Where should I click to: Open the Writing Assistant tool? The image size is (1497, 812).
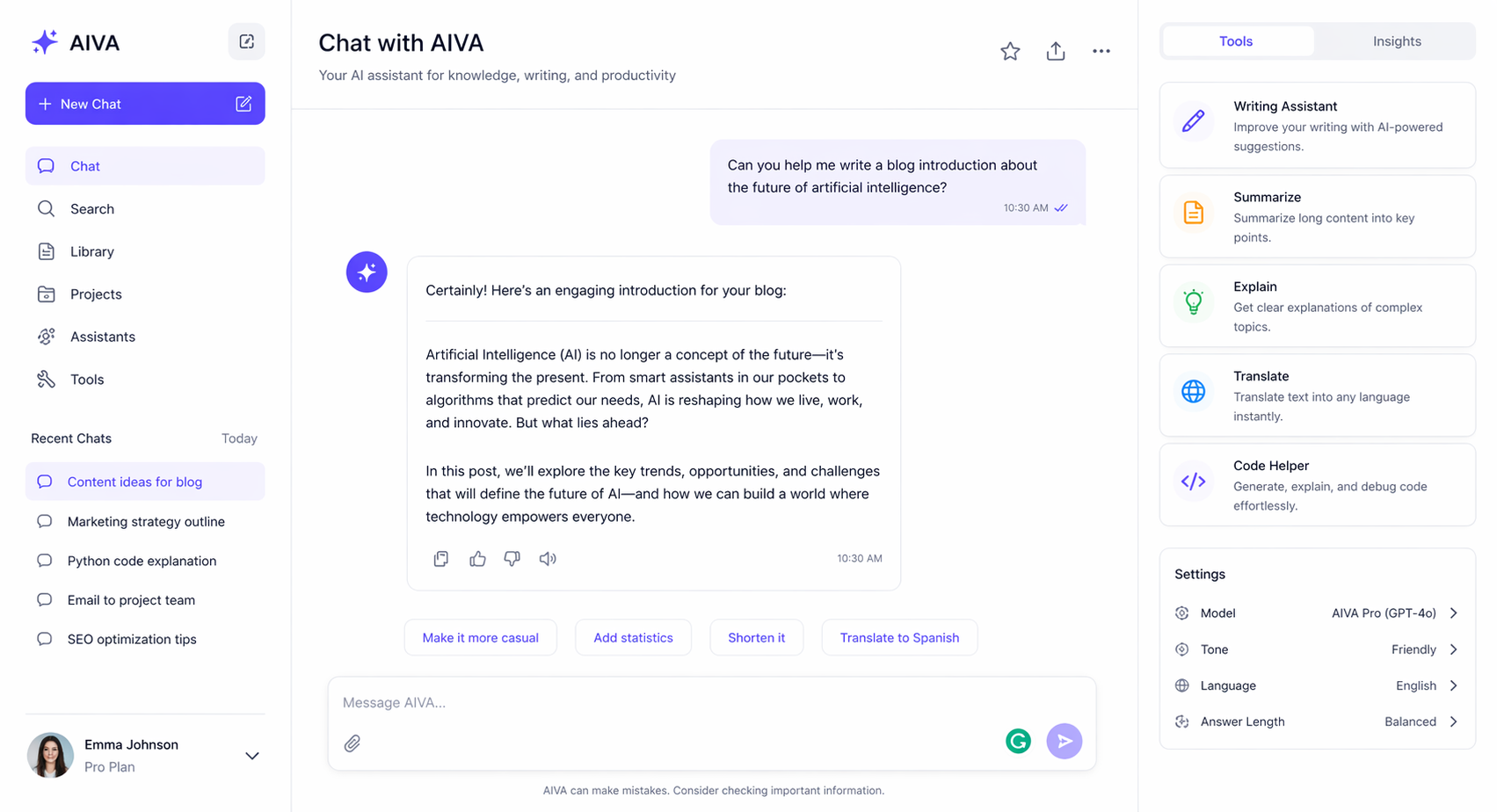click(x=1316, y=126)
